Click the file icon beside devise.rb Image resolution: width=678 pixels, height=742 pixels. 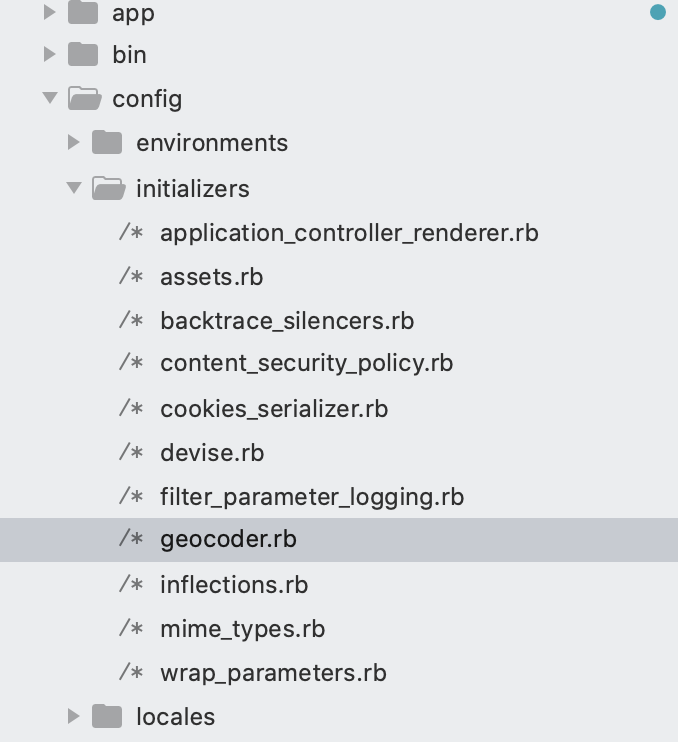pos(131,452)
